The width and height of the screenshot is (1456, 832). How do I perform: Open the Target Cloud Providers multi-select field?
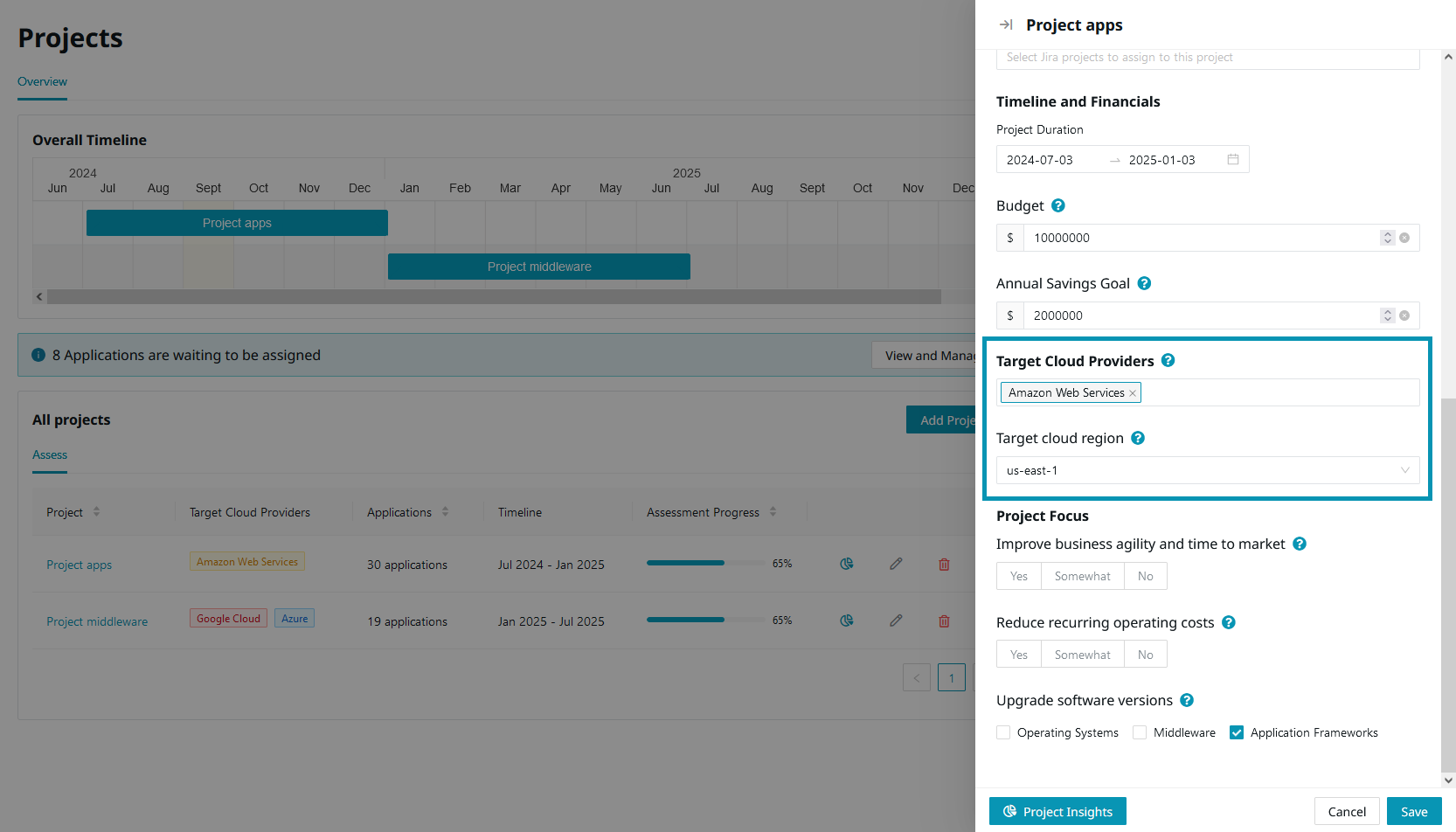tap(1276, 393)
